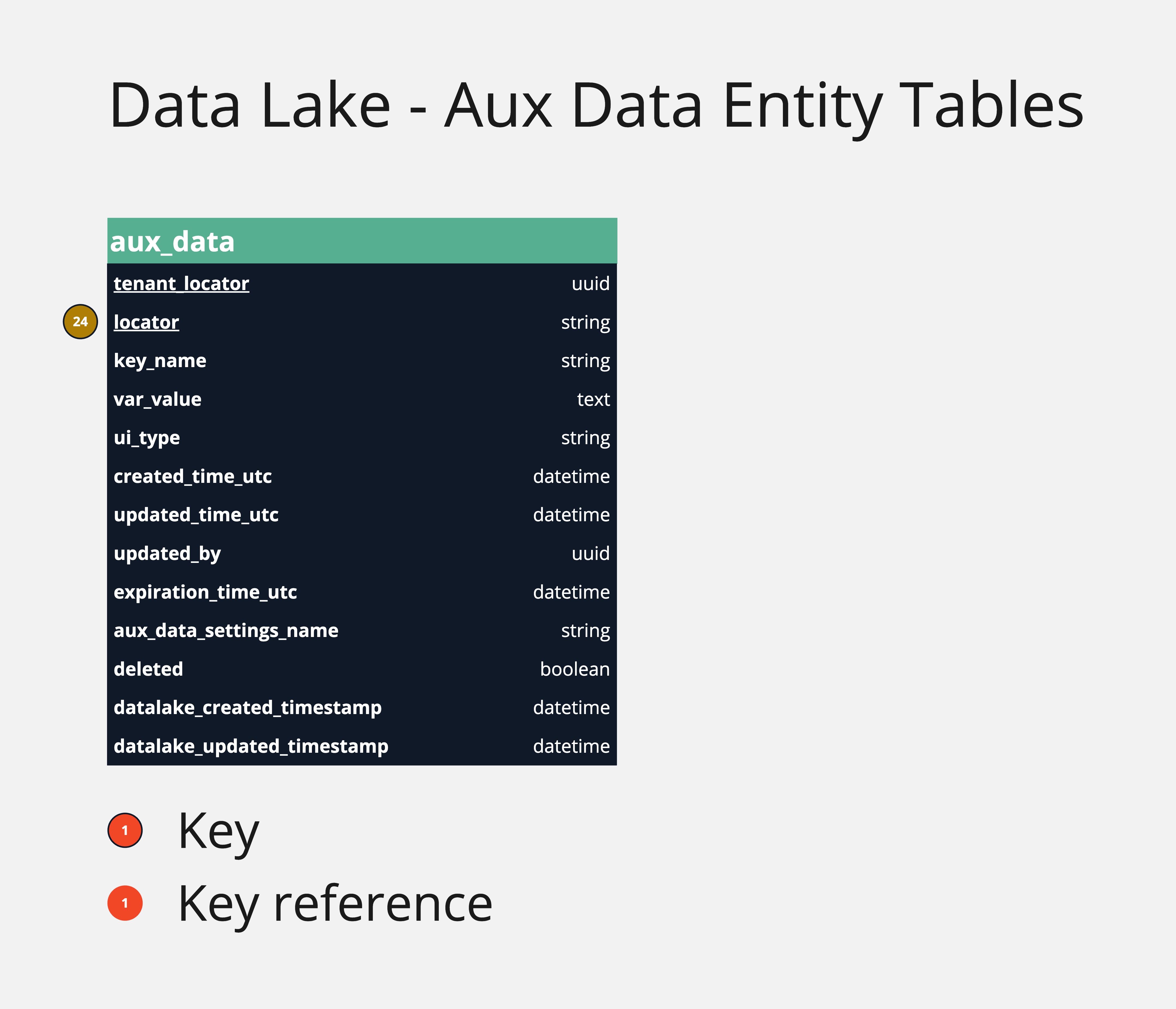Image resolution: width=1176 pixels, height=1009 pixels.
Task: Click the red Key reference legend marker
Action: pyautogui.click(x=125, y=903)
